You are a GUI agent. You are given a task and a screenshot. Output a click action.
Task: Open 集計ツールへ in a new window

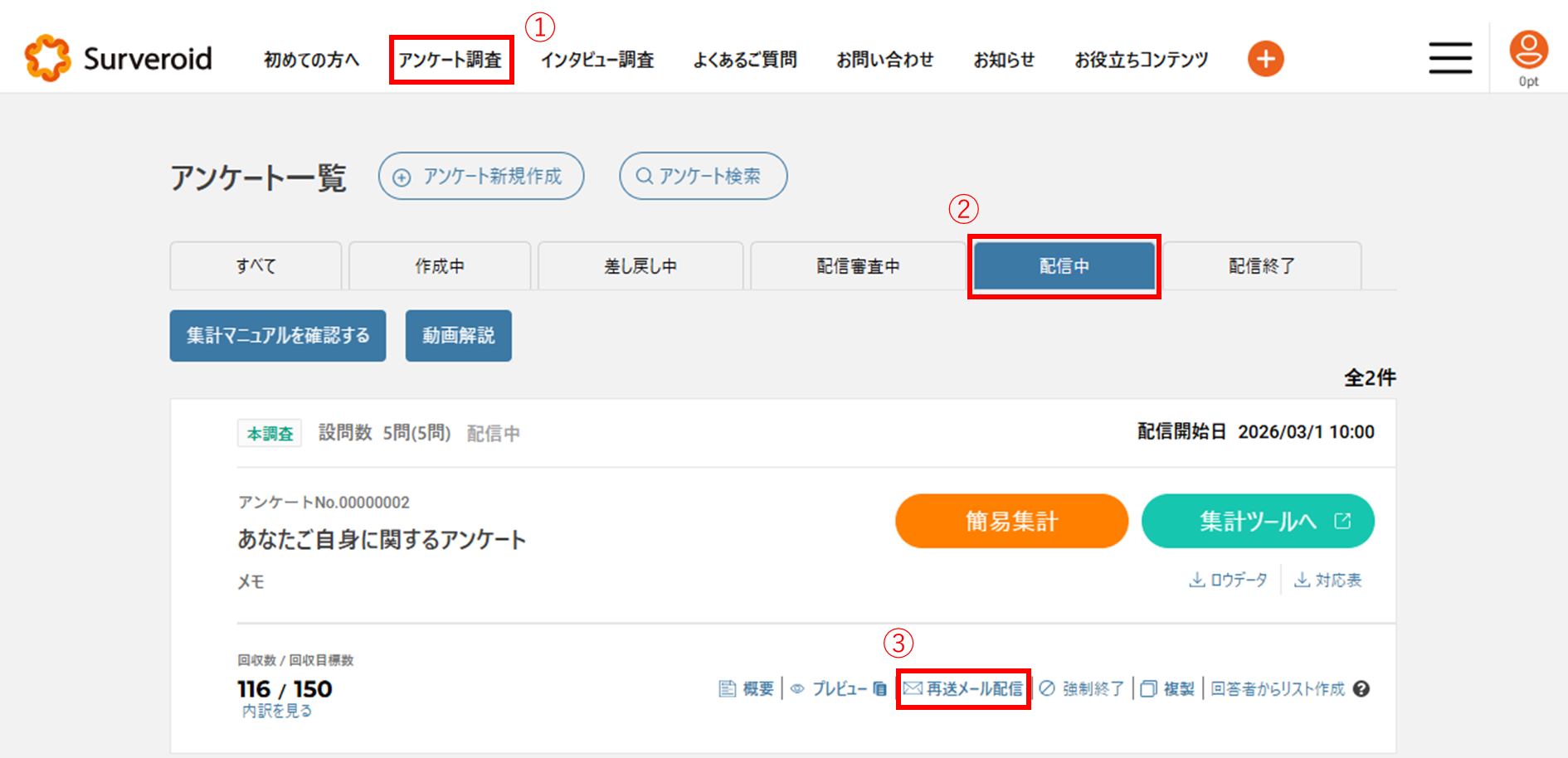pos(1258,521)
